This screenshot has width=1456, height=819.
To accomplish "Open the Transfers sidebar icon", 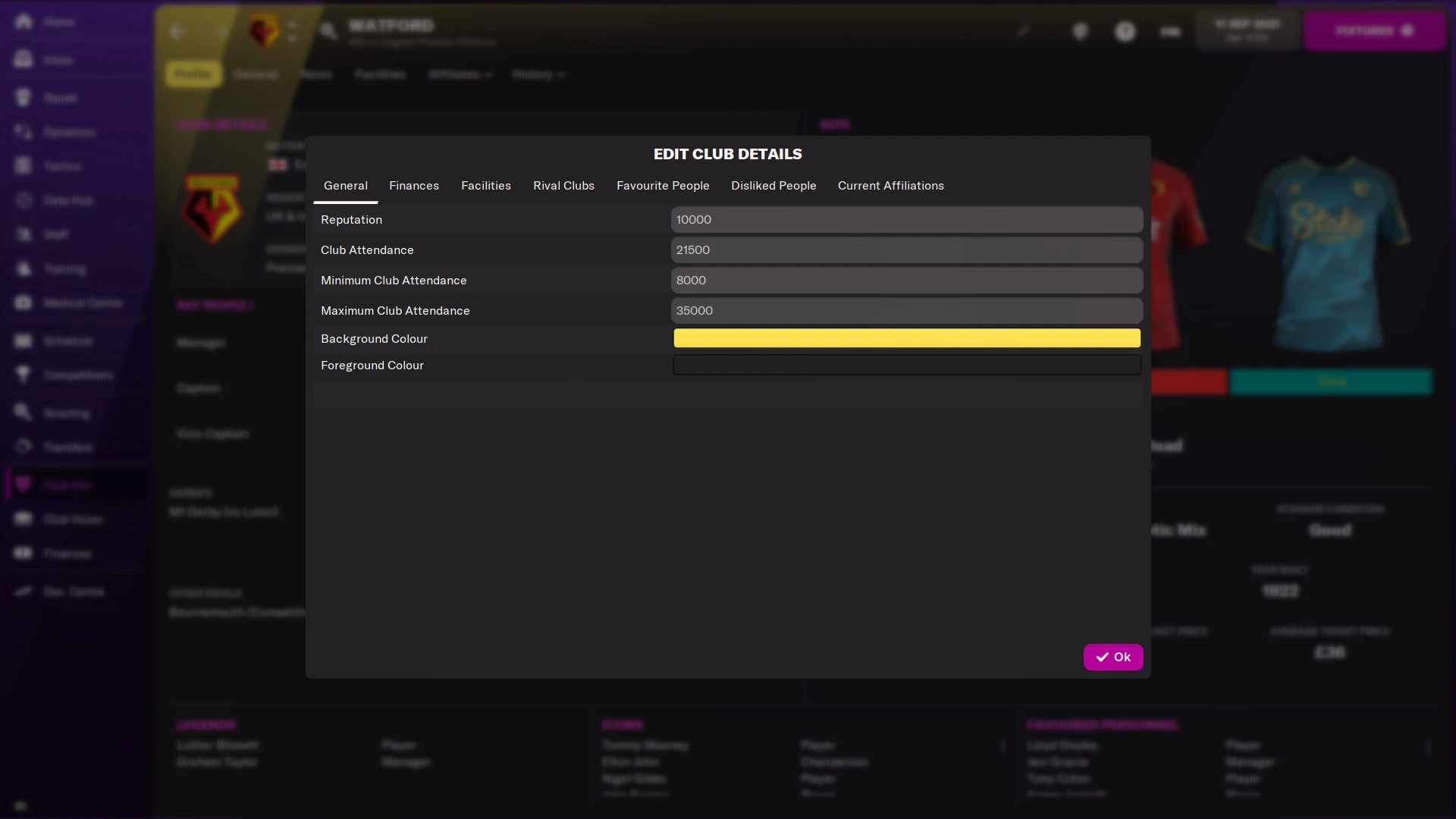I will pyautogui.click(x=22, y=447).
